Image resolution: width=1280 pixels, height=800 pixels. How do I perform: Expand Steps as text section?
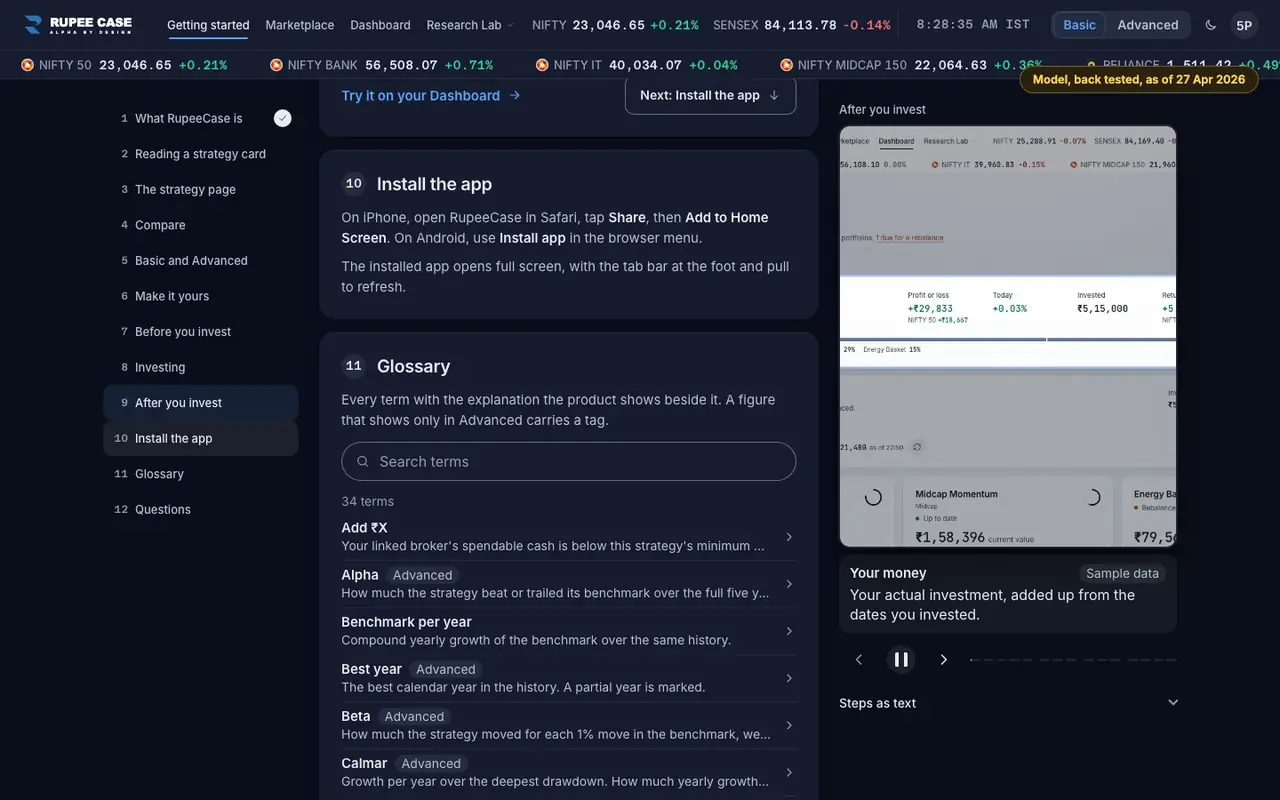point(1008,703)
